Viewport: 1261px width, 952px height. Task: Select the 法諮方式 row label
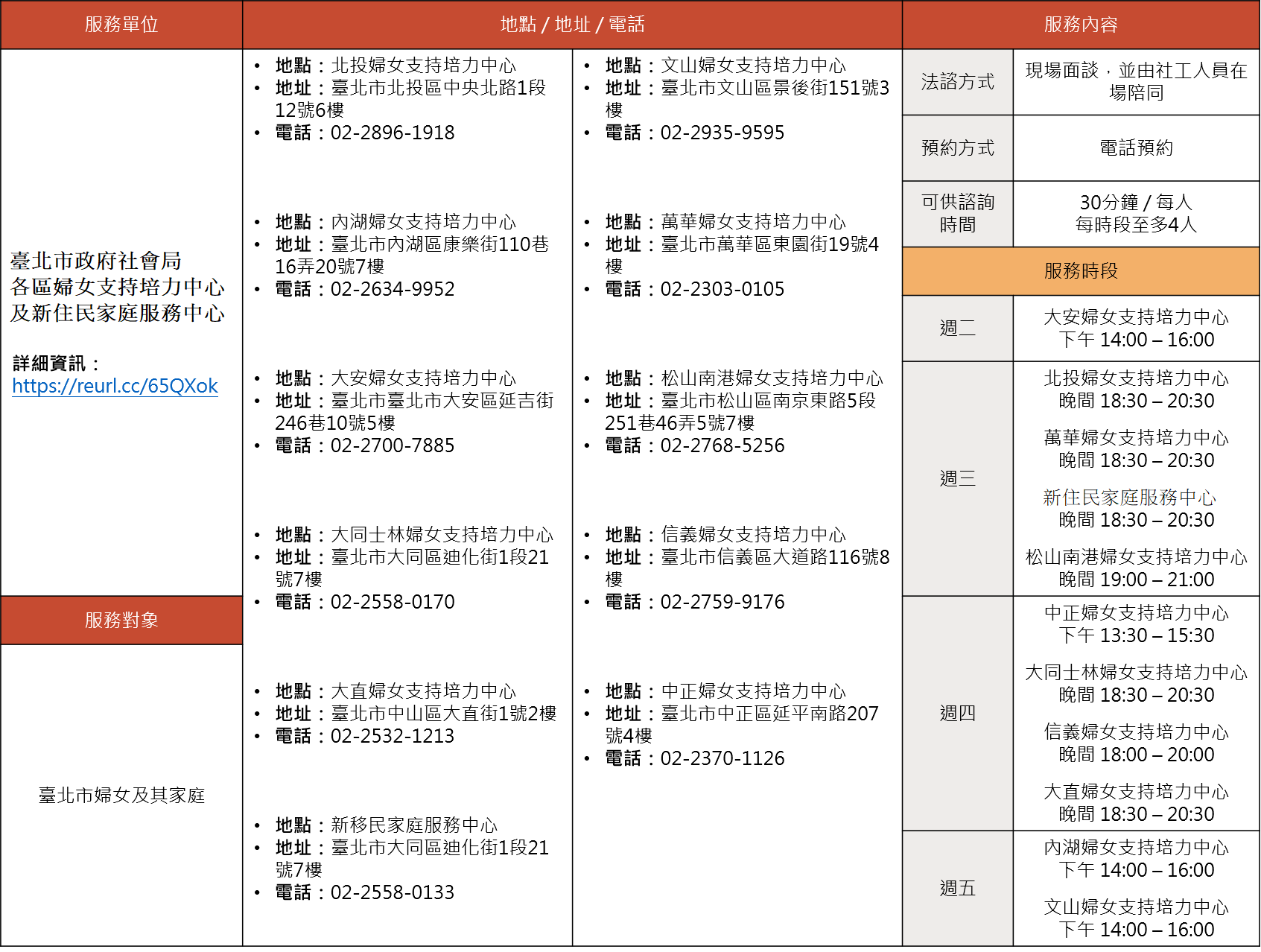click(957, 82)
